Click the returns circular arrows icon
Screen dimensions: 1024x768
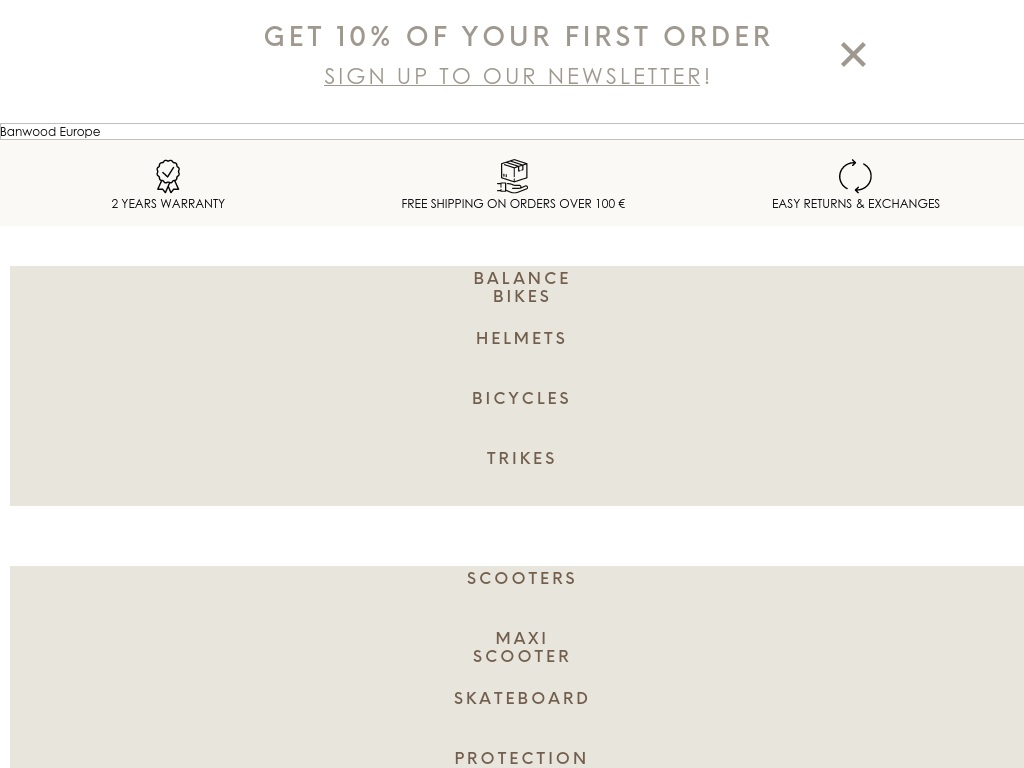click(x=855, y=176)
